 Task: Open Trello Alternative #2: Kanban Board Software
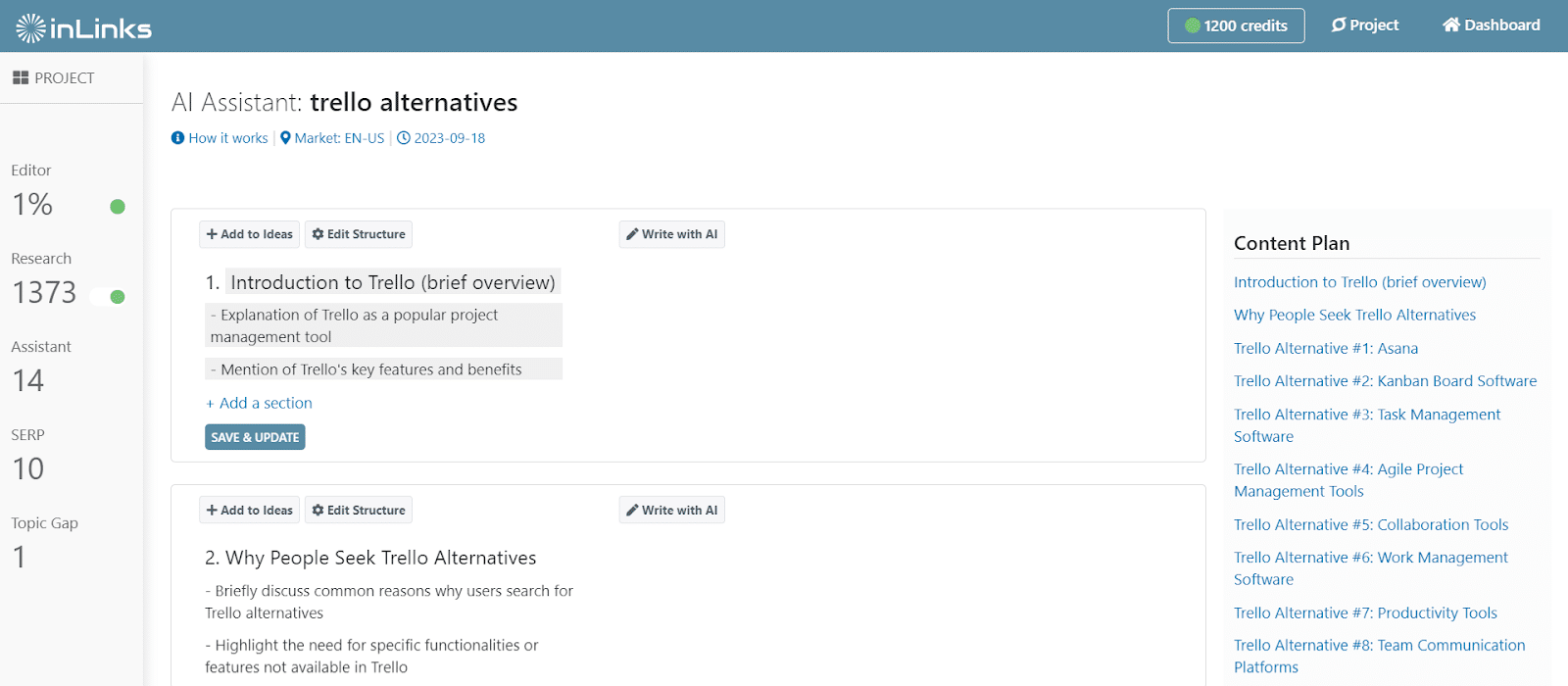pyautogui.click(x=1385, y=381)
